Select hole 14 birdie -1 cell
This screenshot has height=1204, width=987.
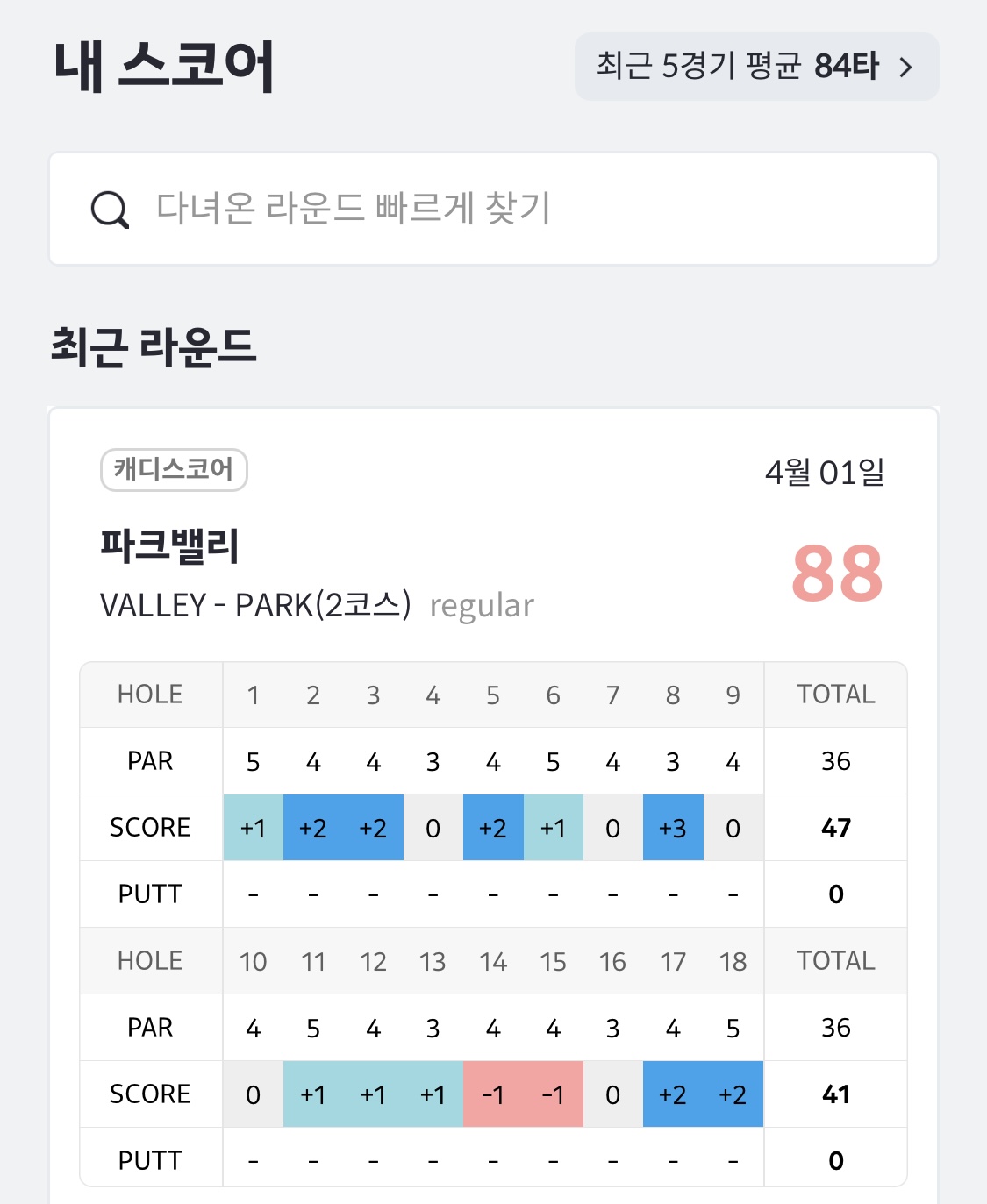[493, 1094]
